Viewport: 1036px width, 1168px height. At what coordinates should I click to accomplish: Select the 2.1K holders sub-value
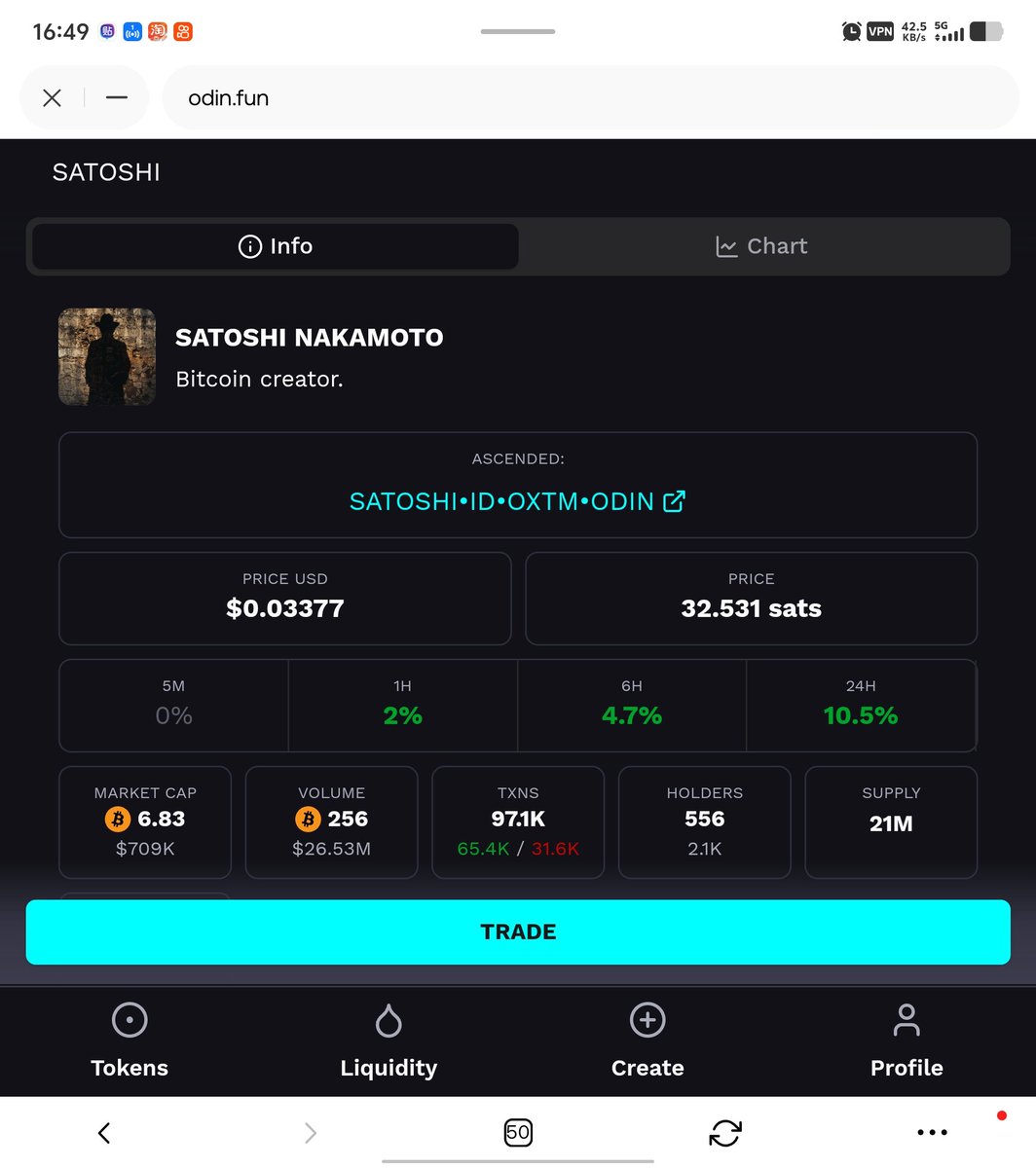(x=705, y=849)
